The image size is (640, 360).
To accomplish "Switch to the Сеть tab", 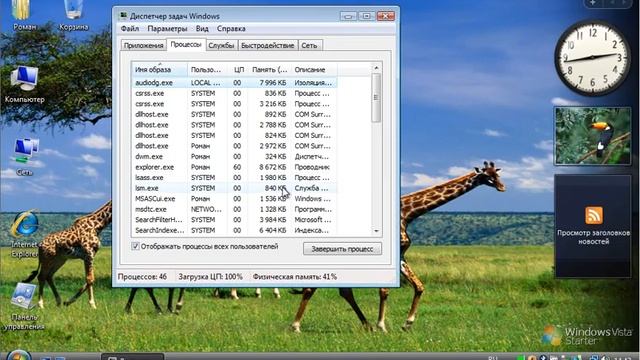I will click(x=309, y=45).
